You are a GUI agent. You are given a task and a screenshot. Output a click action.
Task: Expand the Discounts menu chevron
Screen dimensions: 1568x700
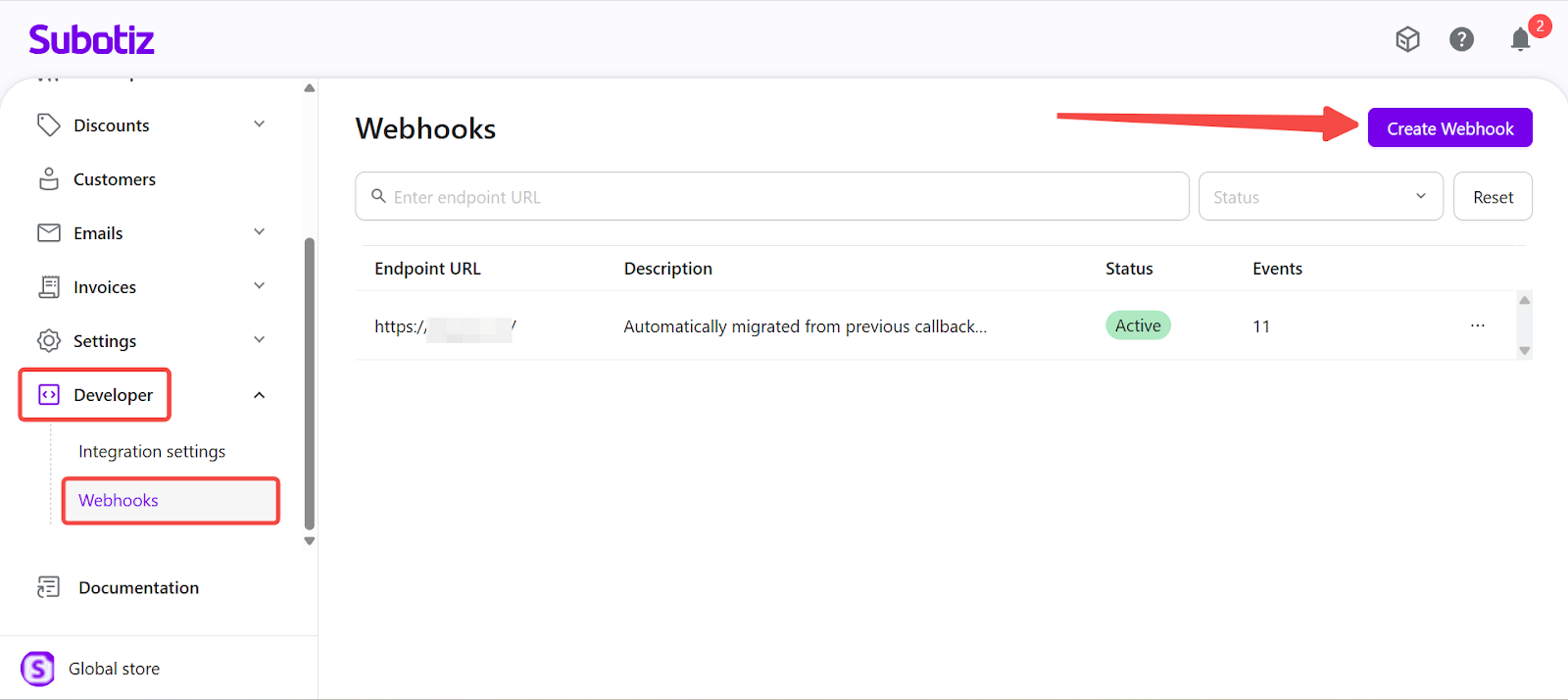tap(260, 125)
